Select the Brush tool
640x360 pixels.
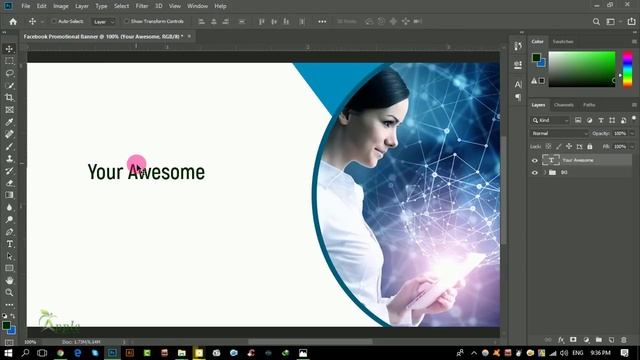tap(9, 147)
